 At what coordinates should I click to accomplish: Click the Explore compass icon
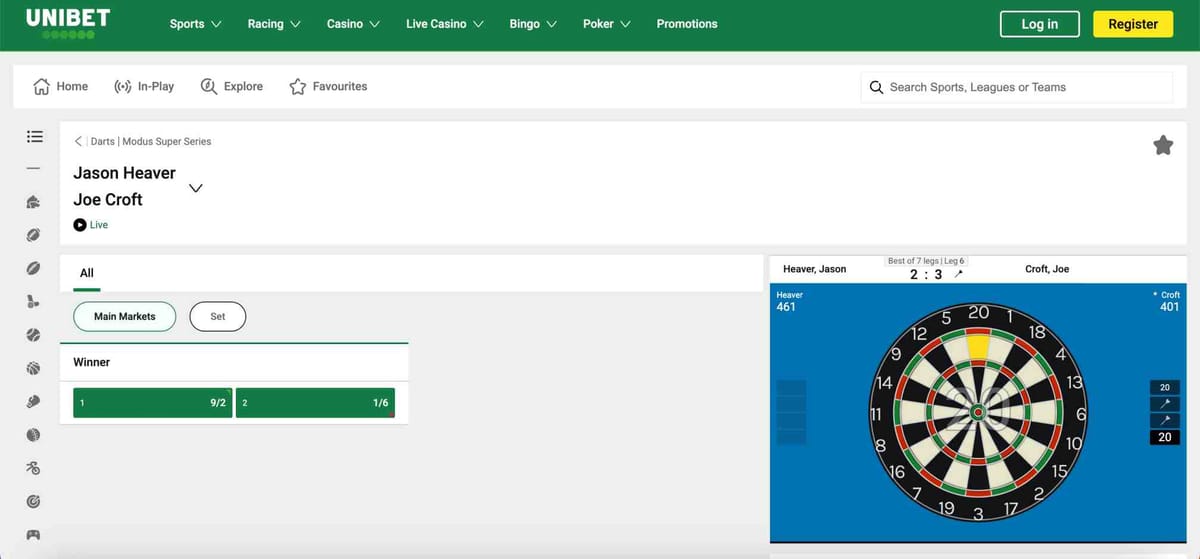pyautogui.click(x=209, y=87)
